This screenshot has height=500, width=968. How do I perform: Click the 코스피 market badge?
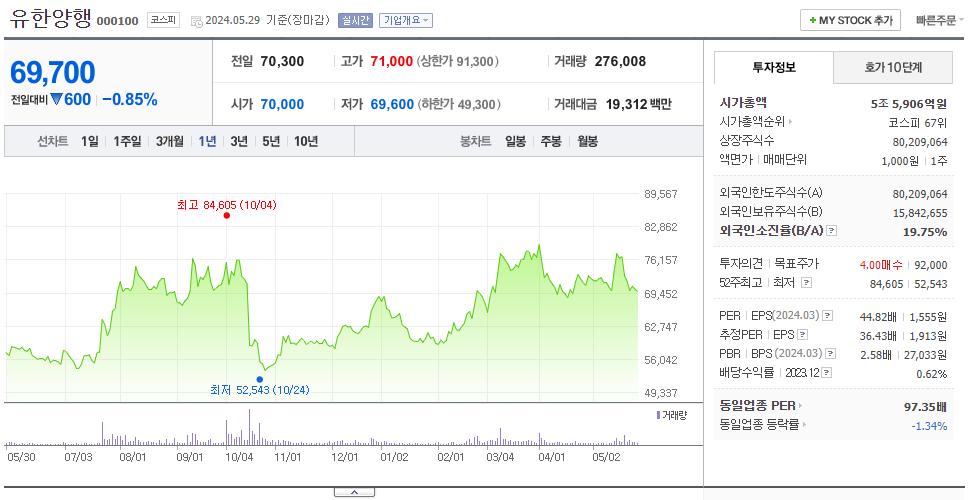(x=163, y=20)
